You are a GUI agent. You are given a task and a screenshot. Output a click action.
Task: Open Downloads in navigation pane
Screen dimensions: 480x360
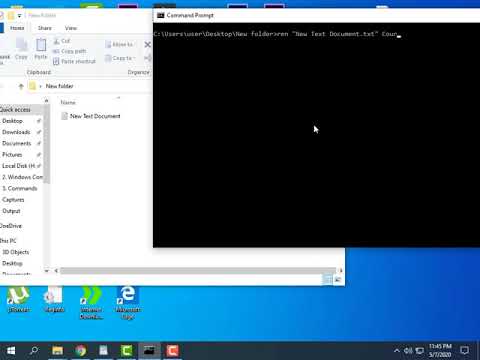click(x=16, y=132)
